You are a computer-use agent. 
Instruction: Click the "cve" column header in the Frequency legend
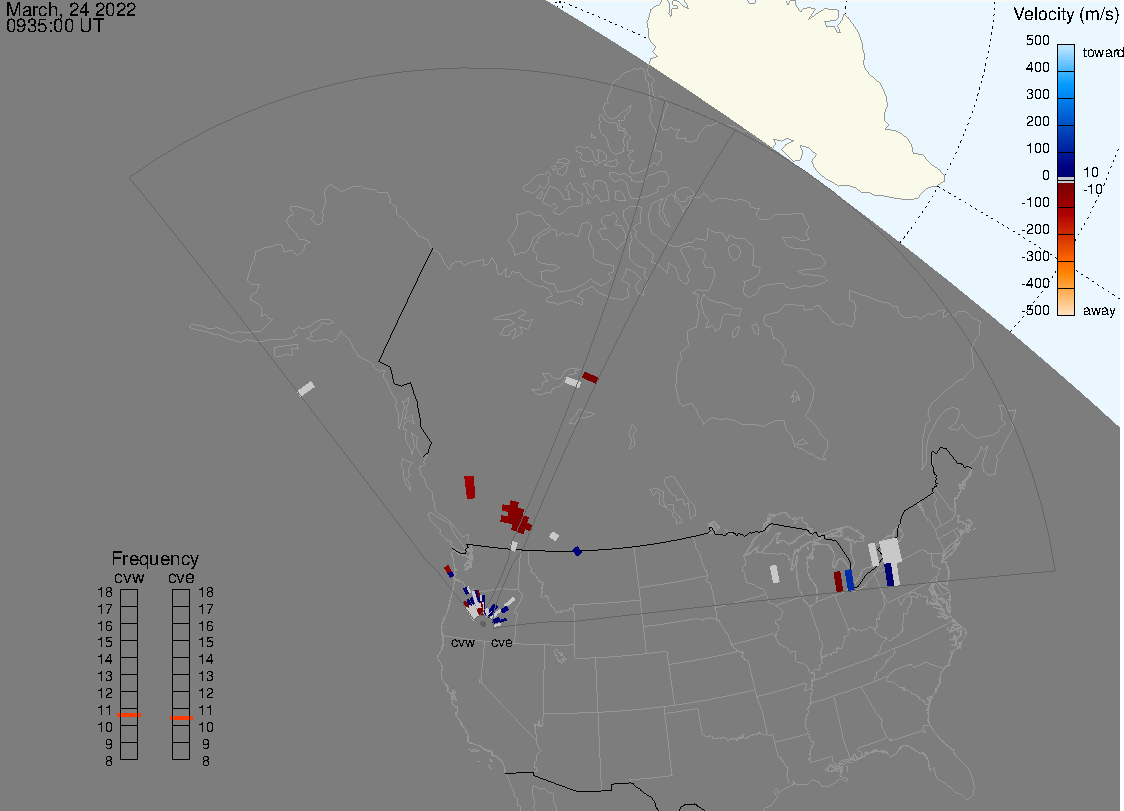[x=181, y=577]
